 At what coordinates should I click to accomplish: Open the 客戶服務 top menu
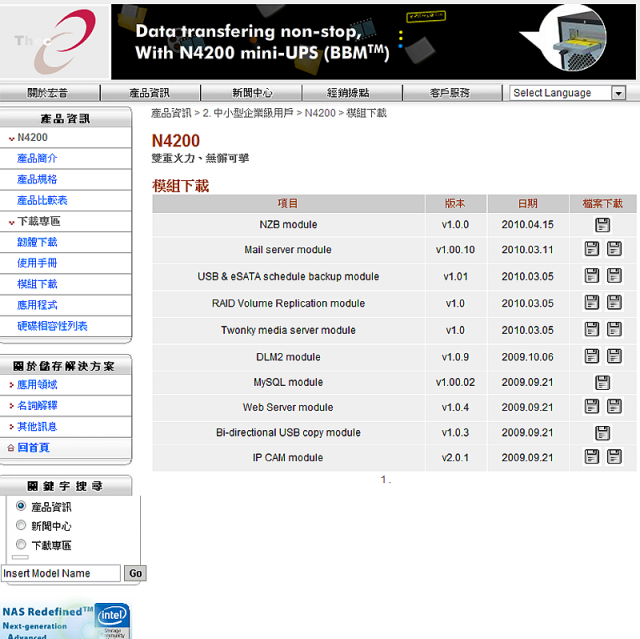tap(449, 93)
